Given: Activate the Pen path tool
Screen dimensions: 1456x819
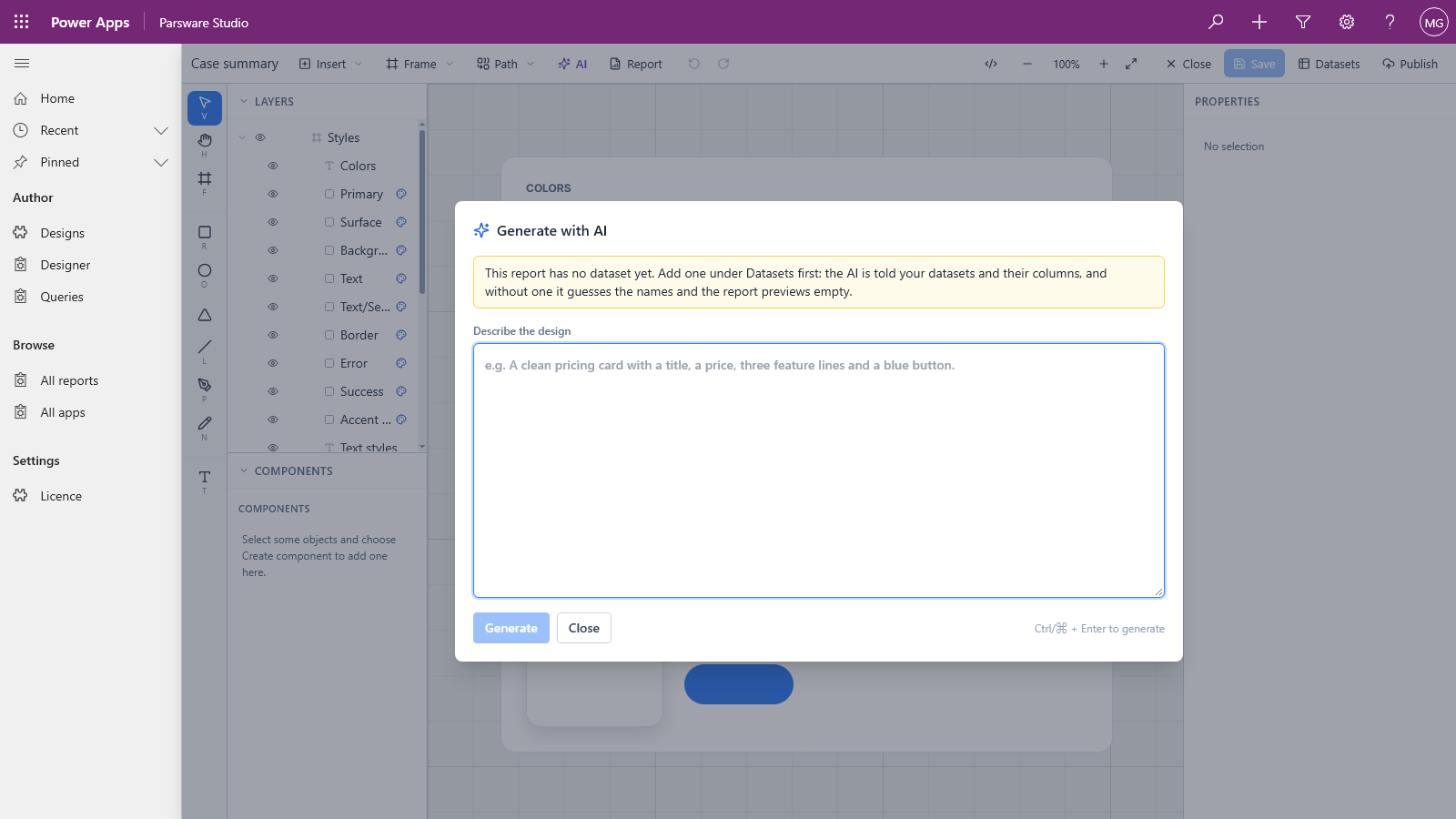Looking at the screenshot, I should pyautogui.click(x=205, y=389).
